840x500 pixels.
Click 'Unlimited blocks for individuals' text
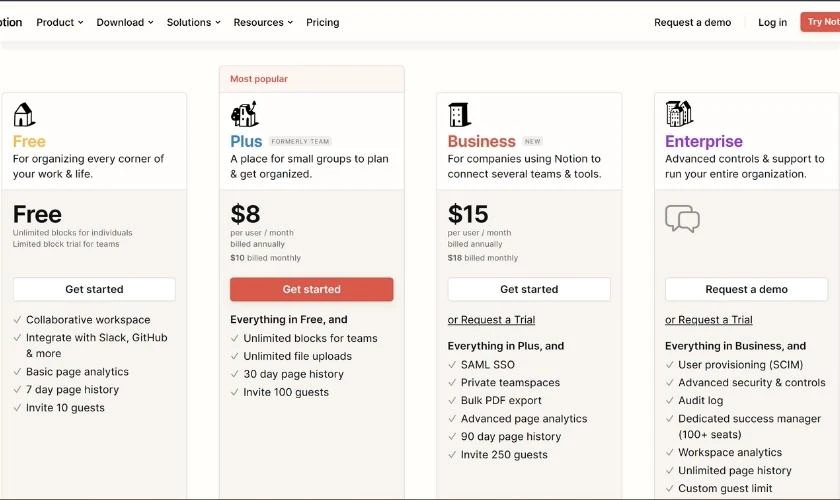pyautogui.click(x=72, y=233)
